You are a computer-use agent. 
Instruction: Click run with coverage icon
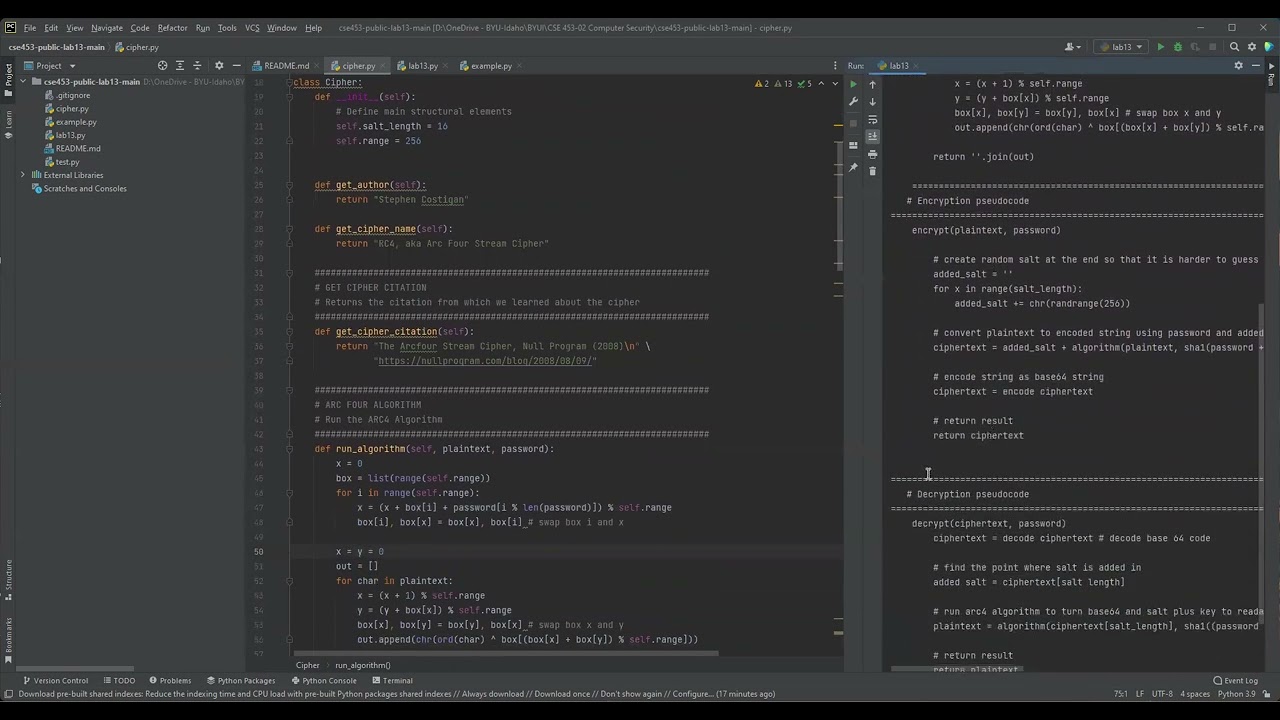tap(1195, 47)
